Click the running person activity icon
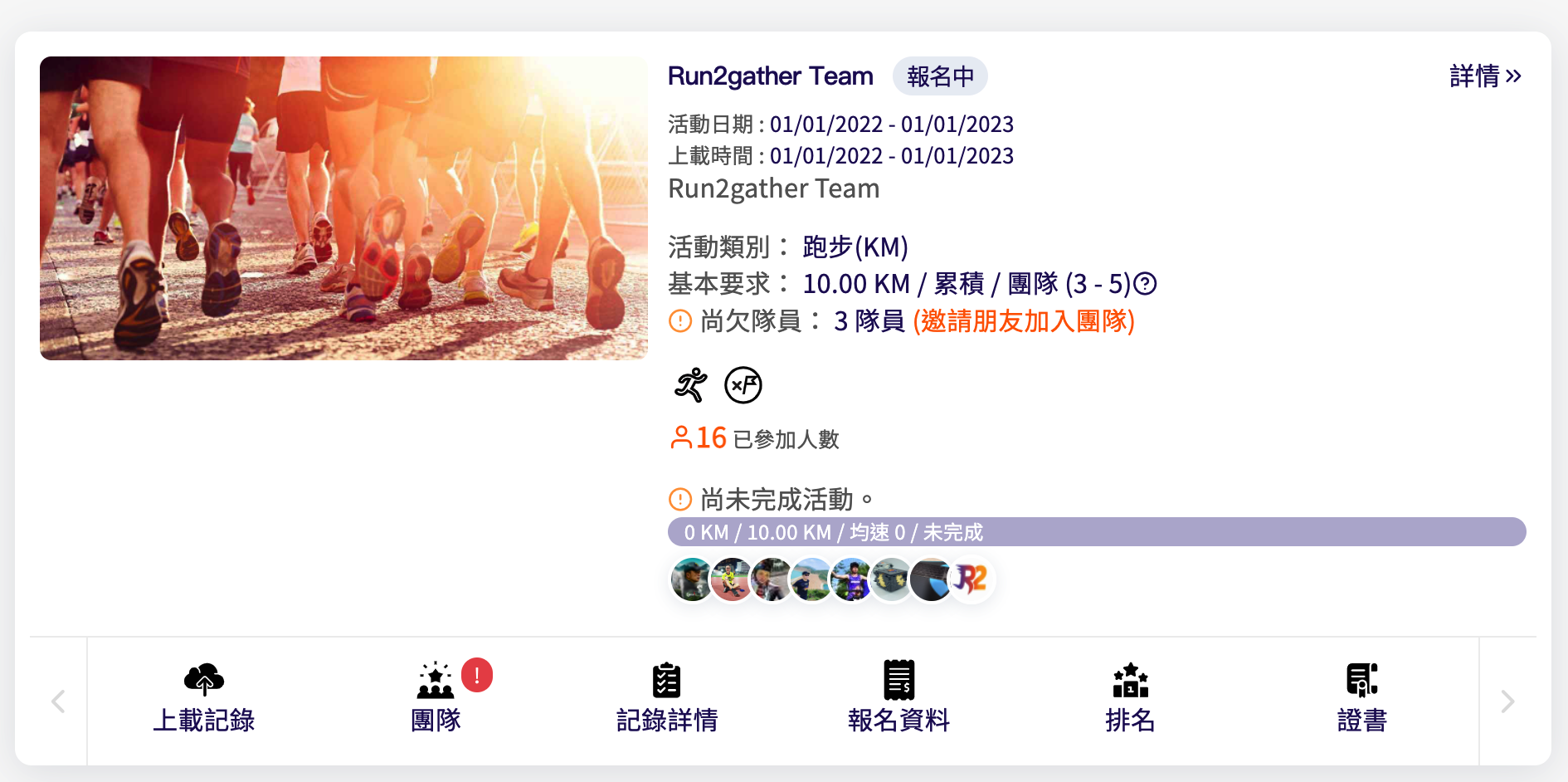1568x782 pixels. point(690,385)
